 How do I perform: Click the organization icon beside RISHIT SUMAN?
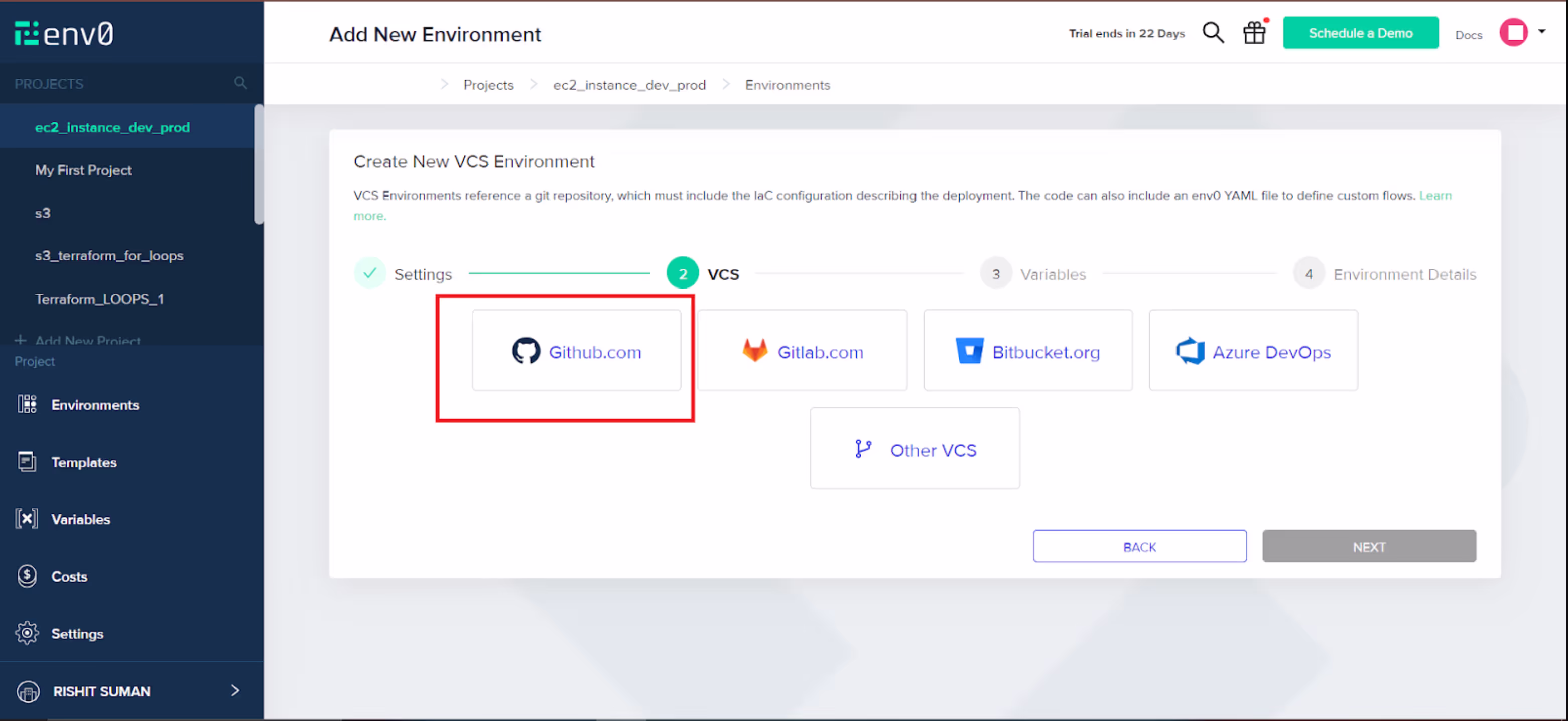tap(28, 691)
